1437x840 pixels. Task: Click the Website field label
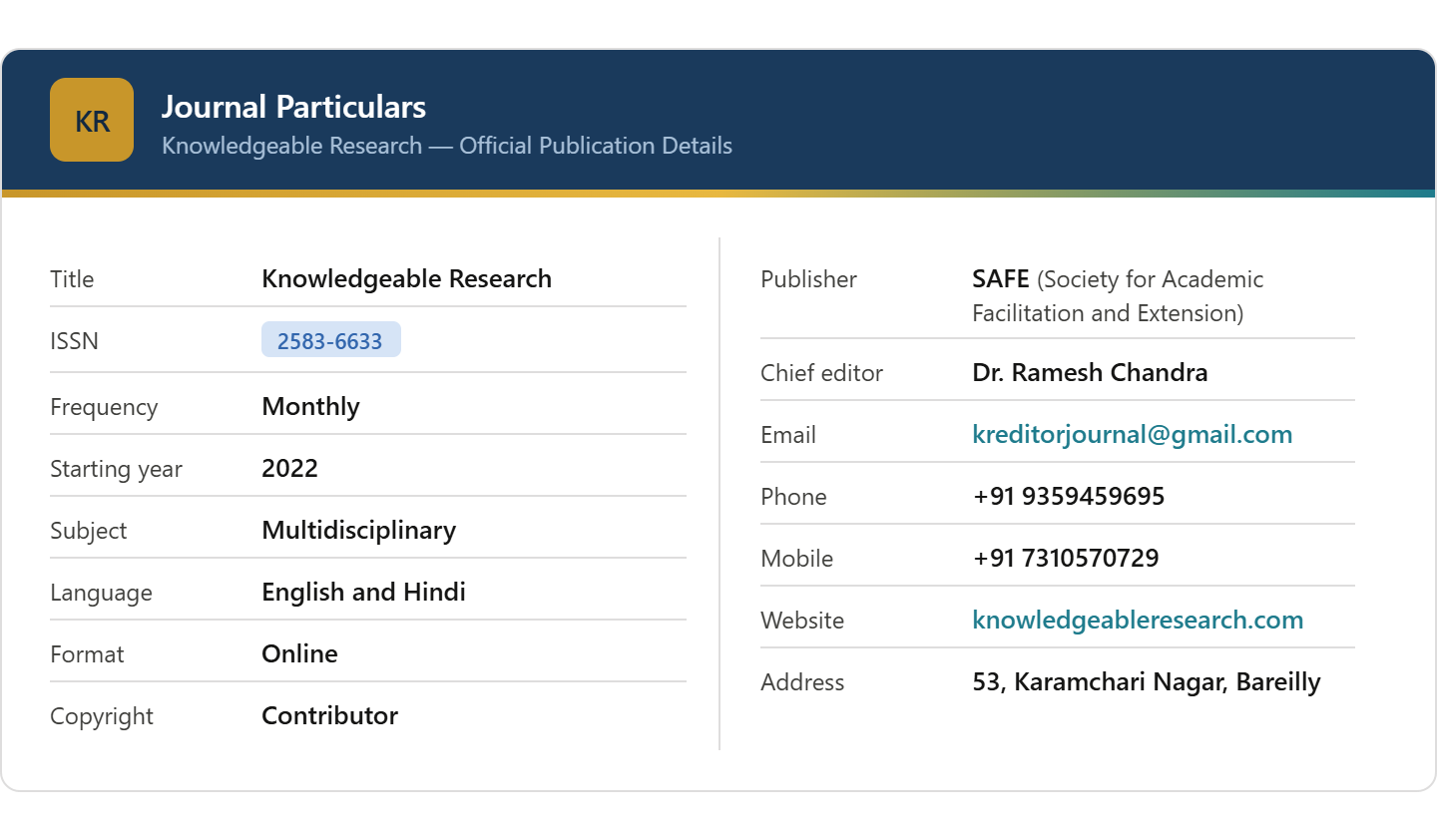[801, 621]
